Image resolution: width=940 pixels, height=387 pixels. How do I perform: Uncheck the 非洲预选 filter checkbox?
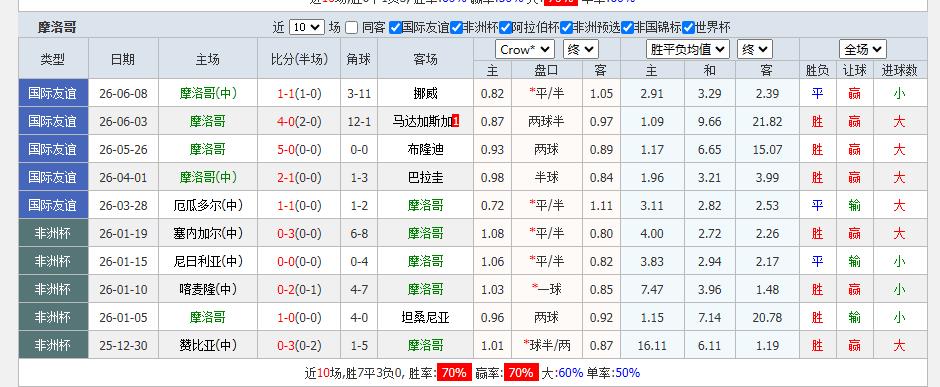(x=567, y=28)
